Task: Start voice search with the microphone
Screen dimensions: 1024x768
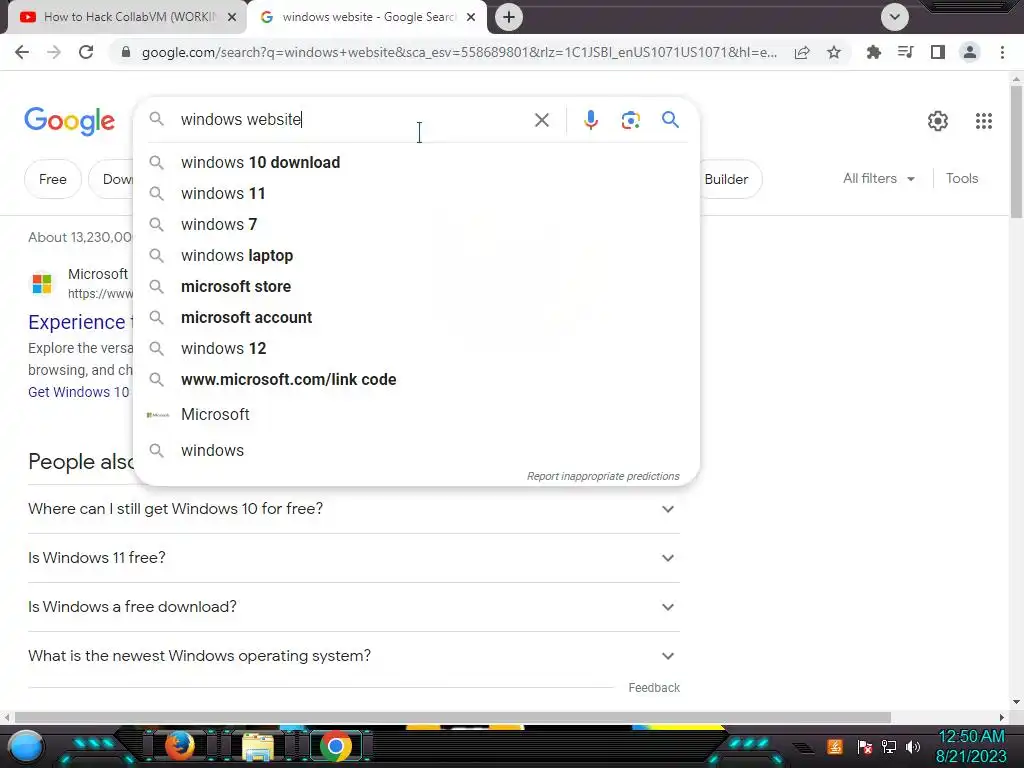Action: point(590,120)
